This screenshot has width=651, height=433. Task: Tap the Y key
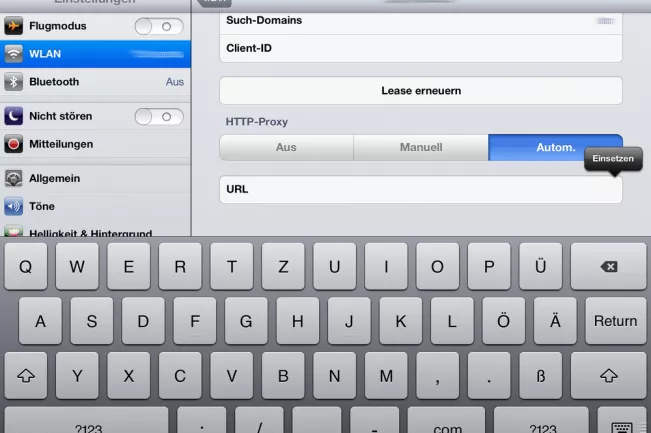click(x=77, y=376)
